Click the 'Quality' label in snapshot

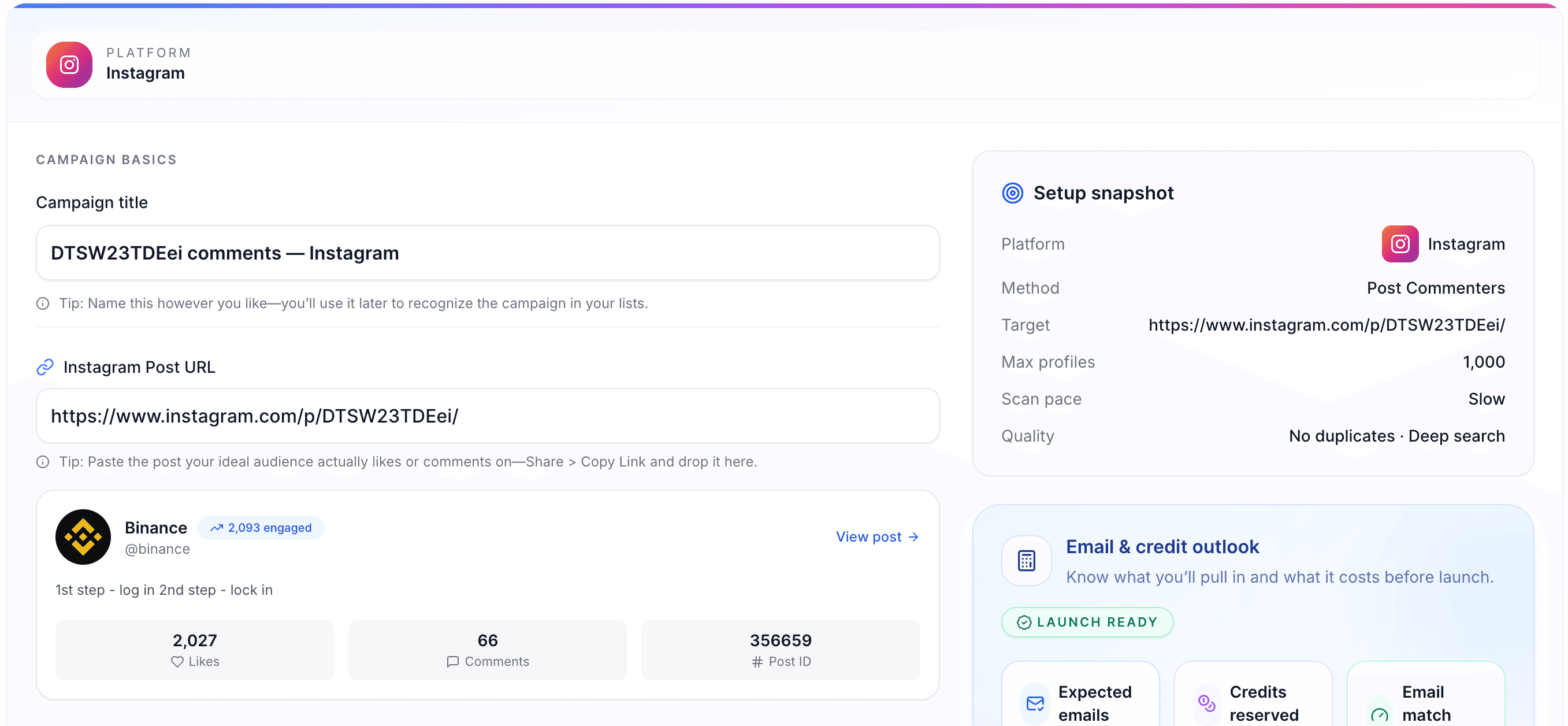point(1027,436)
